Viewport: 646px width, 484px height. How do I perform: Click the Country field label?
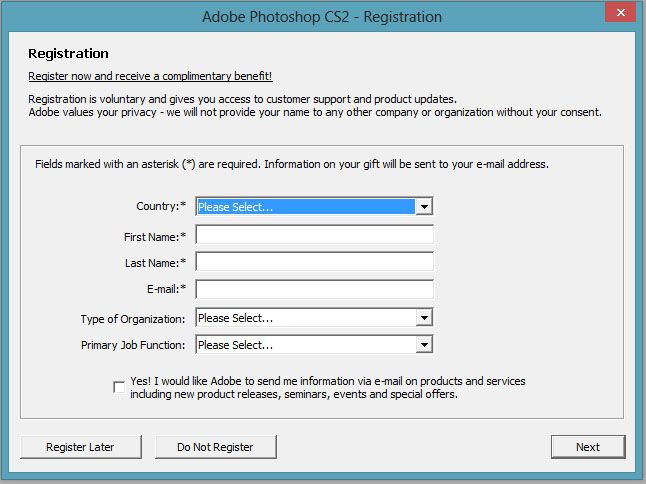[x=161, y=206]
